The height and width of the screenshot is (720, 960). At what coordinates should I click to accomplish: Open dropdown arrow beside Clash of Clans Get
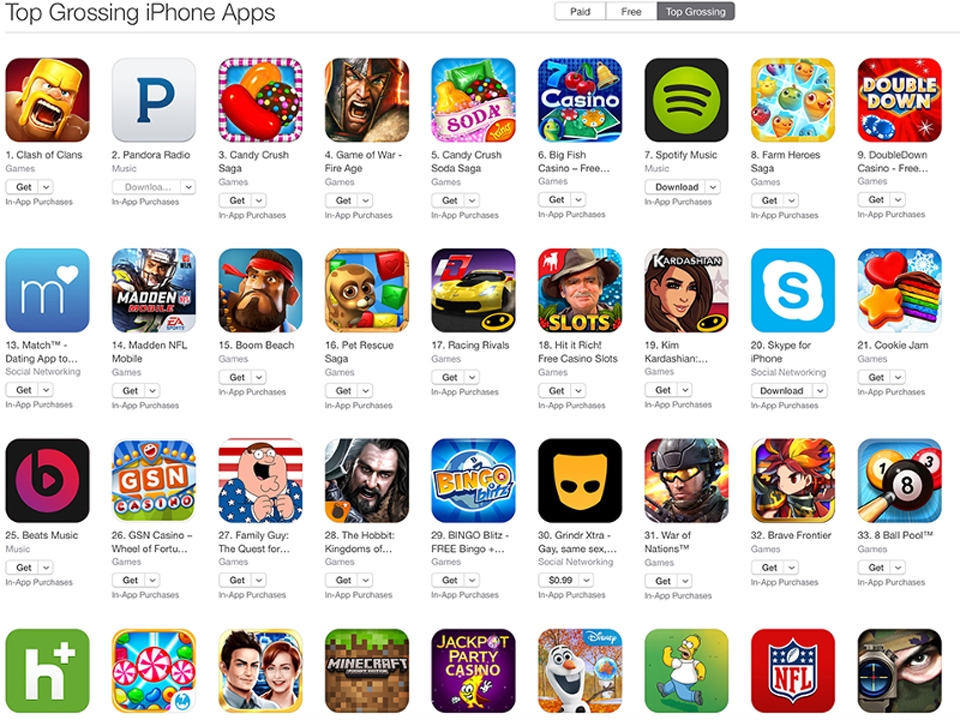[46, 187]
